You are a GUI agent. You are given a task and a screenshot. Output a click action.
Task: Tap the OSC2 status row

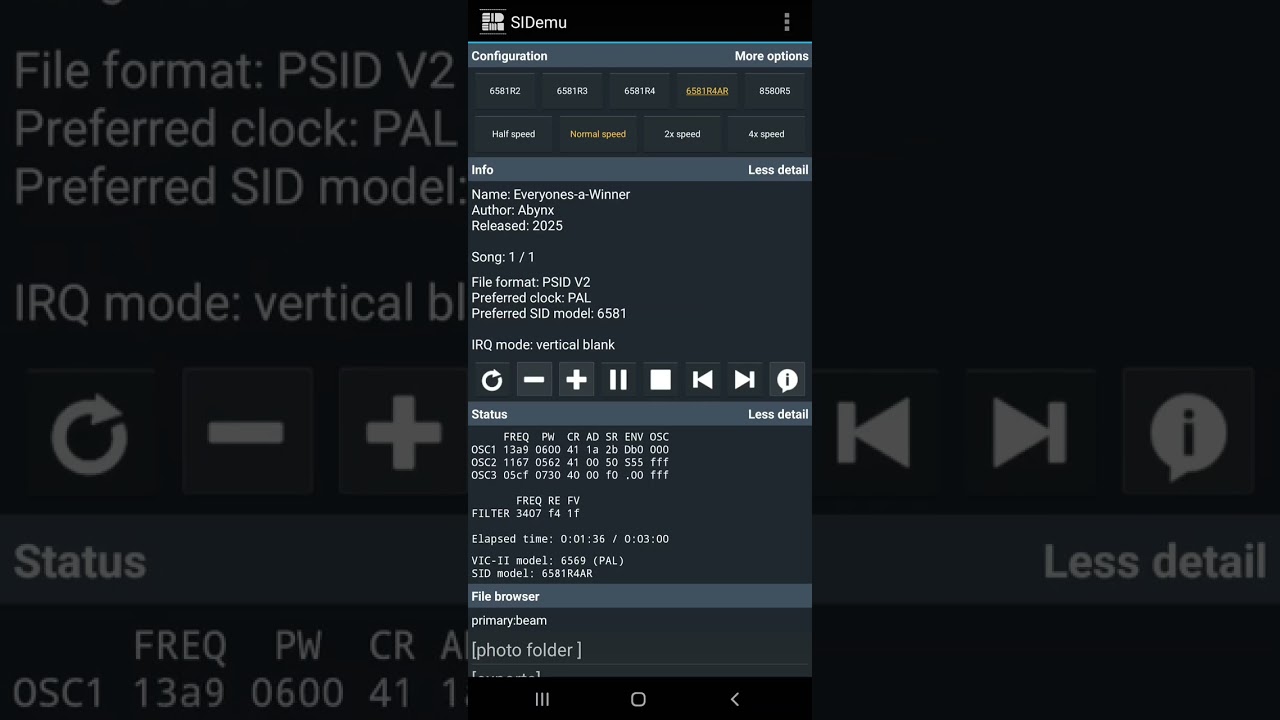click(x=570, y=463)
